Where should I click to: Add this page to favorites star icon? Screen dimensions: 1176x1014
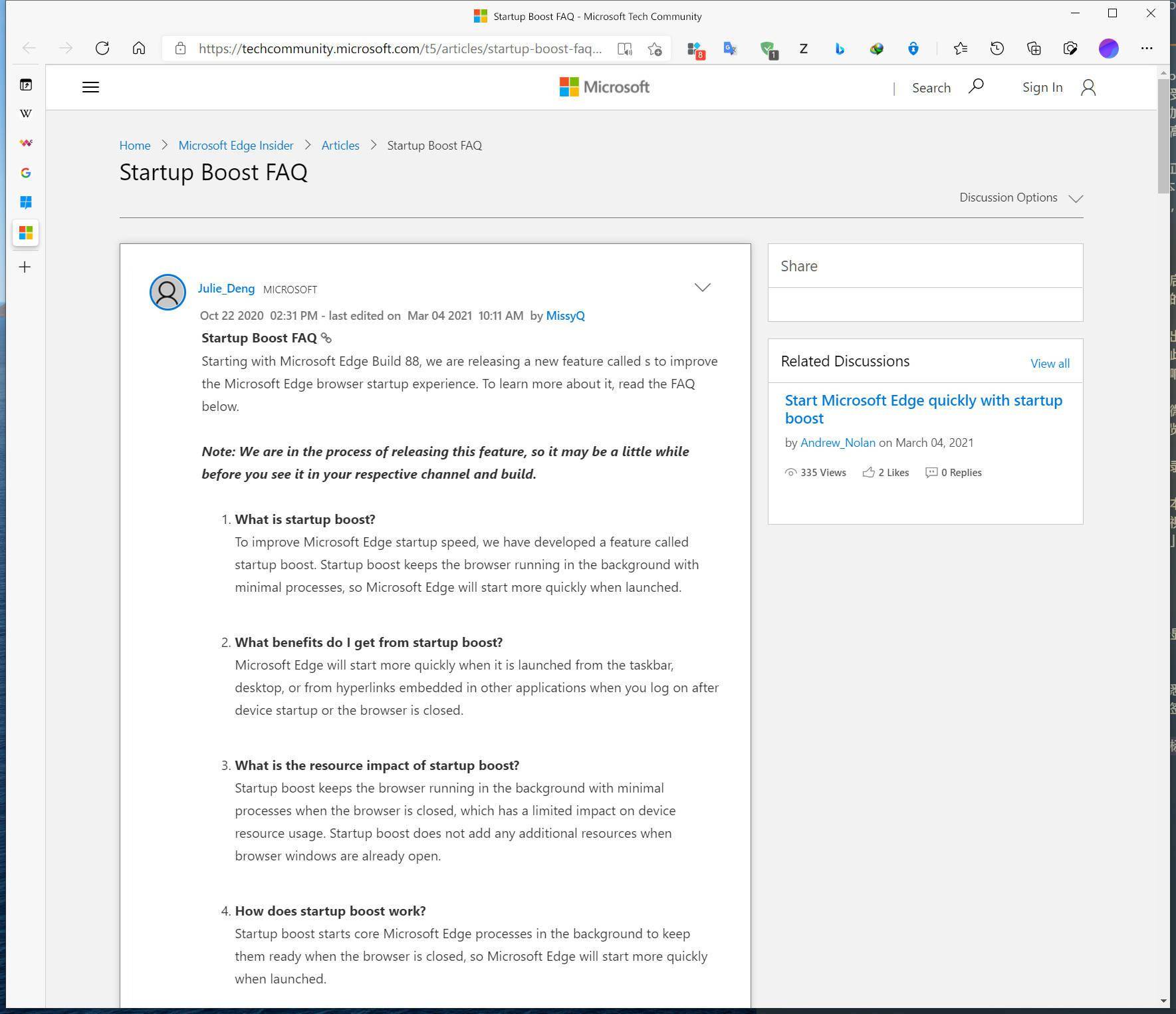[x=655, y=49]
